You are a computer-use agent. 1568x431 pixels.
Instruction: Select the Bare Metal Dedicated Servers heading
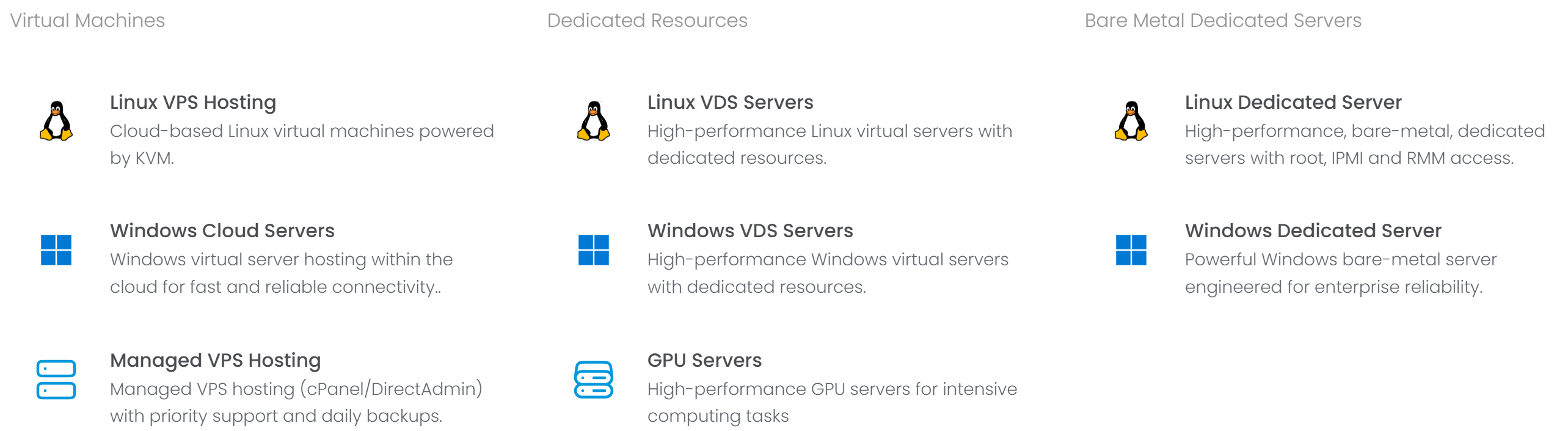tap(1223, 21)
